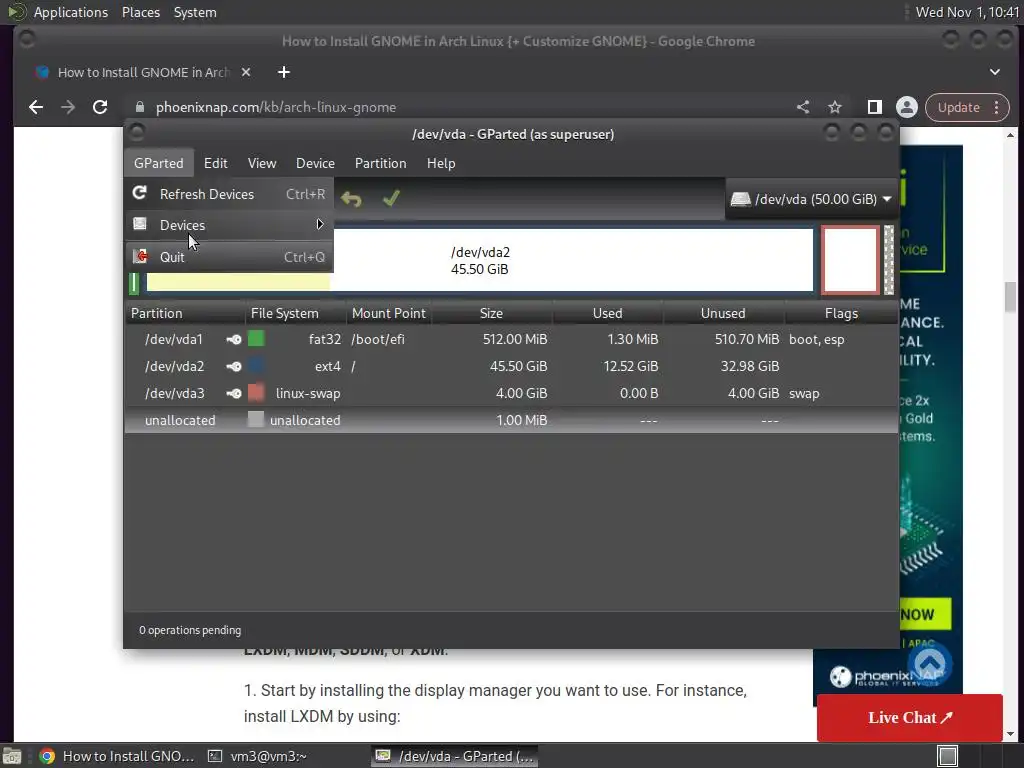This screenshot has height=768, width=1024.
Task: Select /dev/vda2 block in the disk map
Action: click(479, 260)
